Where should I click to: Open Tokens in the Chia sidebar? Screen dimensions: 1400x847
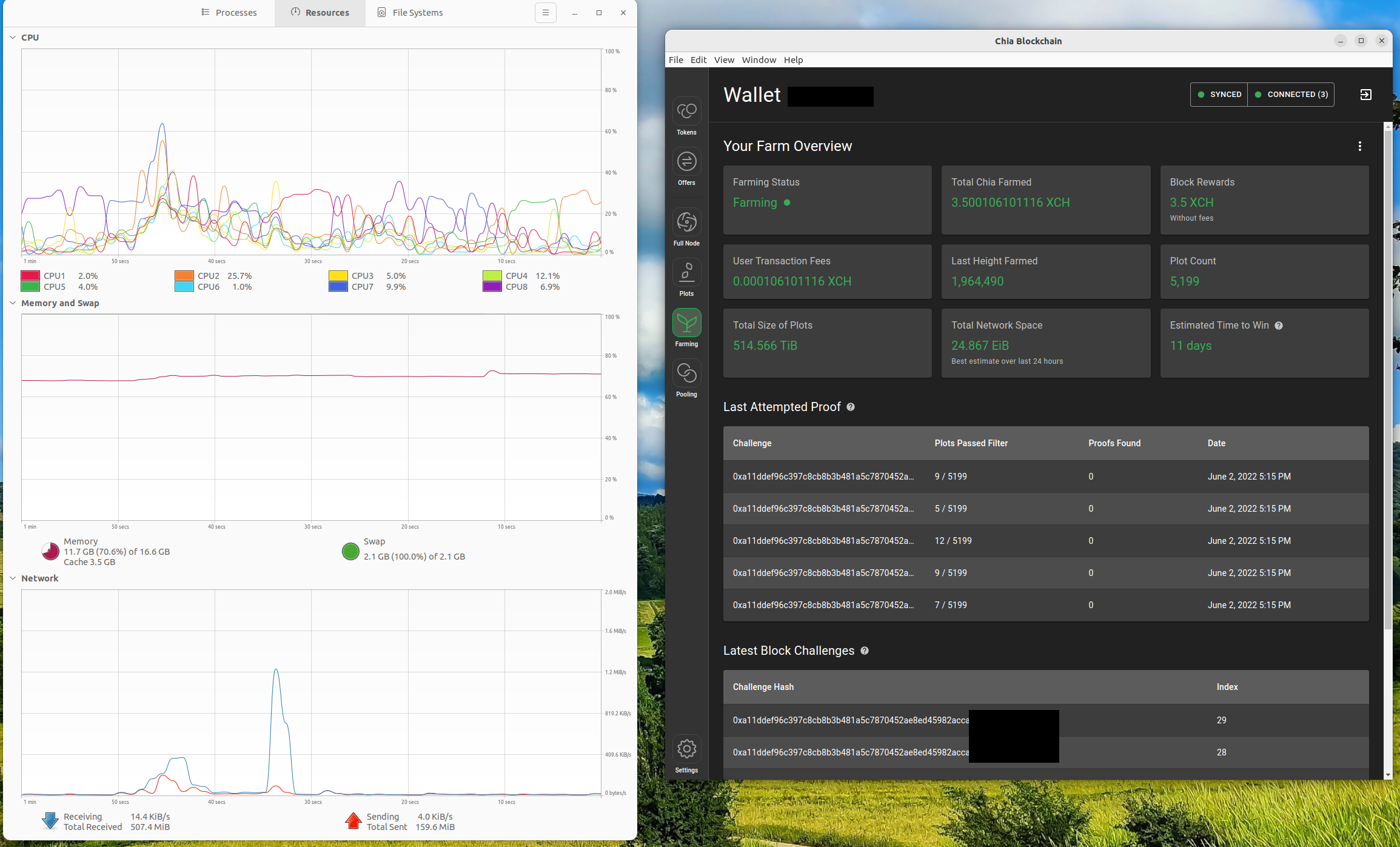686,116
